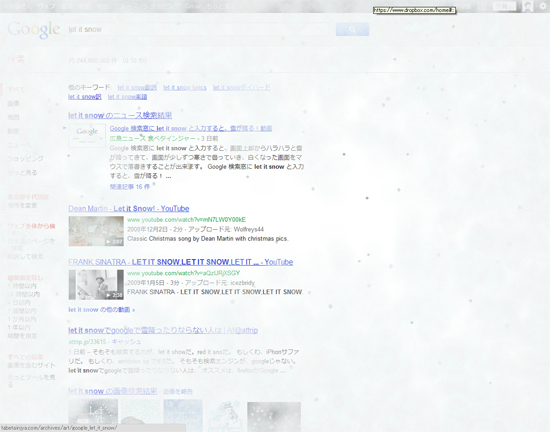Open the settings gear icon
This screenshot has height=432, width=550.
pos(543,6)
